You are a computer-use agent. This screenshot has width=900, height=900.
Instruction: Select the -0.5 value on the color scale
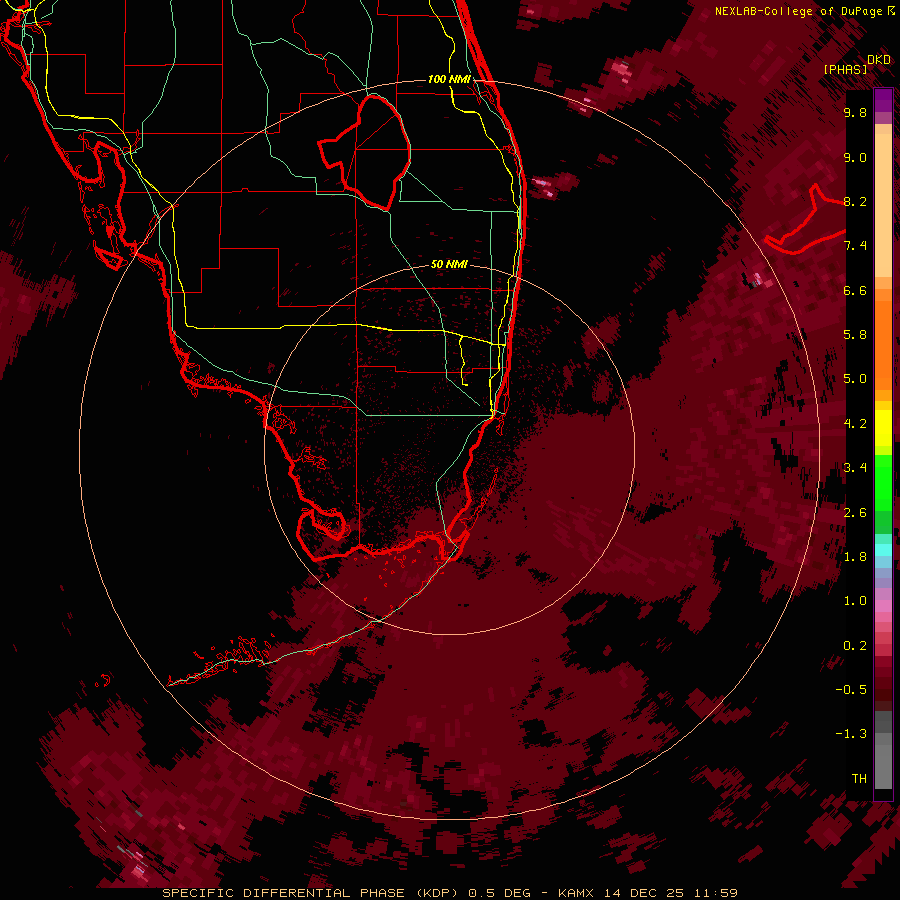851,690
